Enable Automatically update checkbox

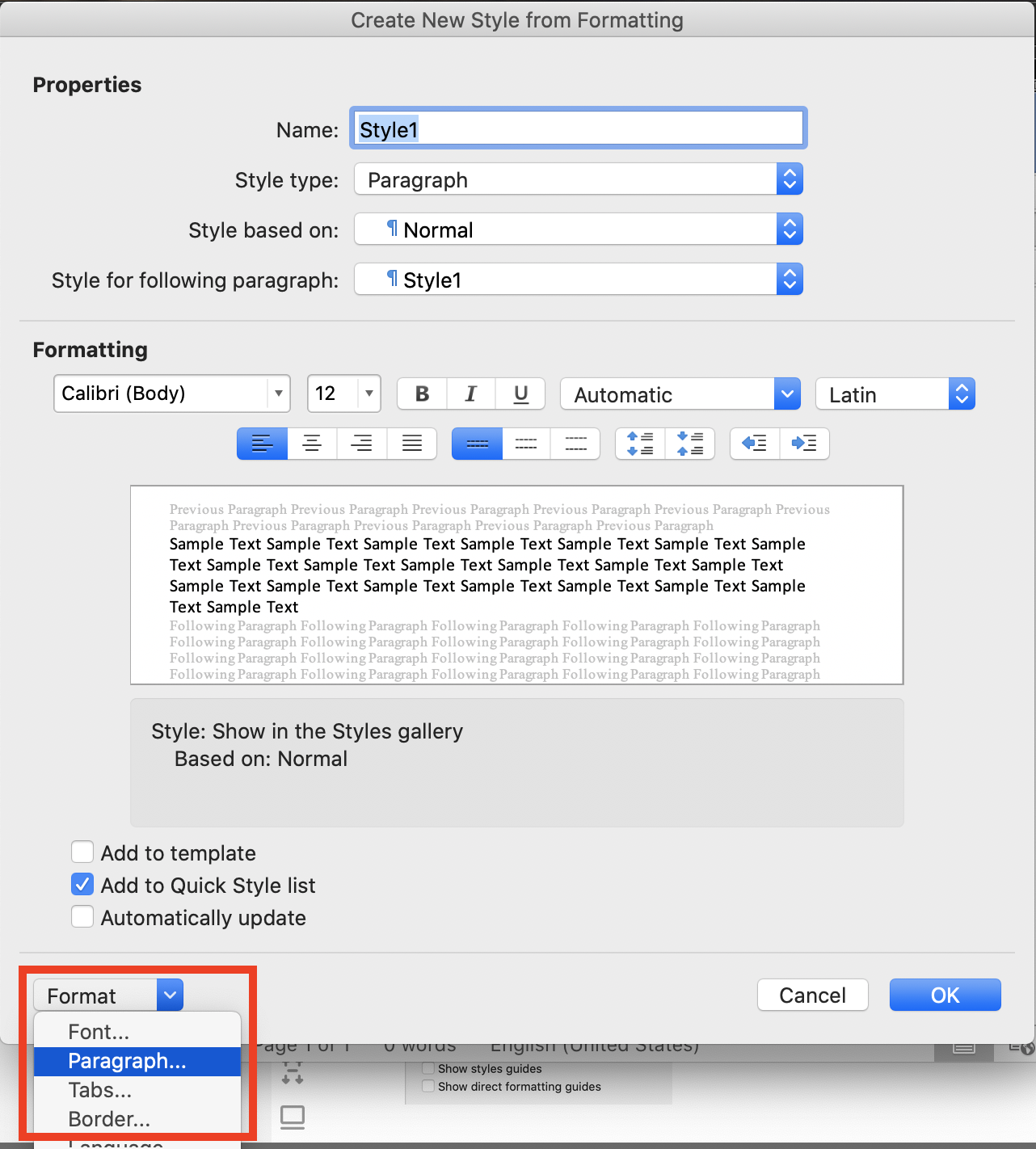(82, 917)
